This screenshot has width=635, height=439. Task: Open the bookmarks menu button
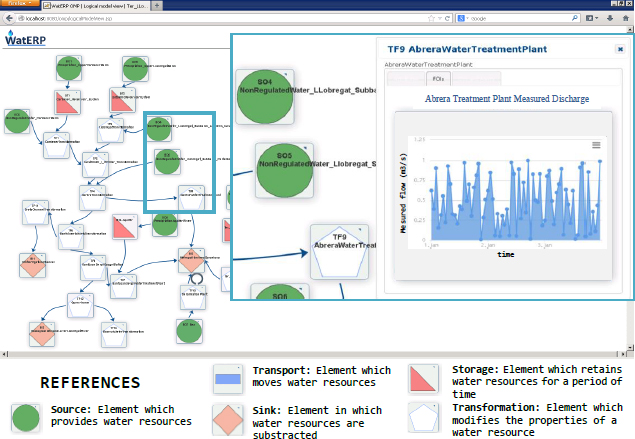point(592,18)
